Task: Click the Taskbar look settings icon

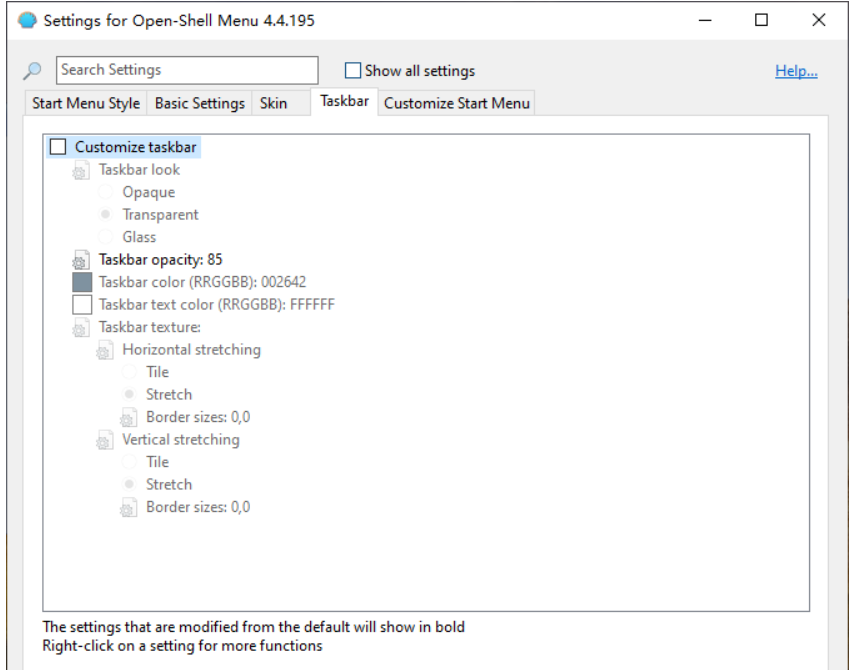Action: [81, 170]
